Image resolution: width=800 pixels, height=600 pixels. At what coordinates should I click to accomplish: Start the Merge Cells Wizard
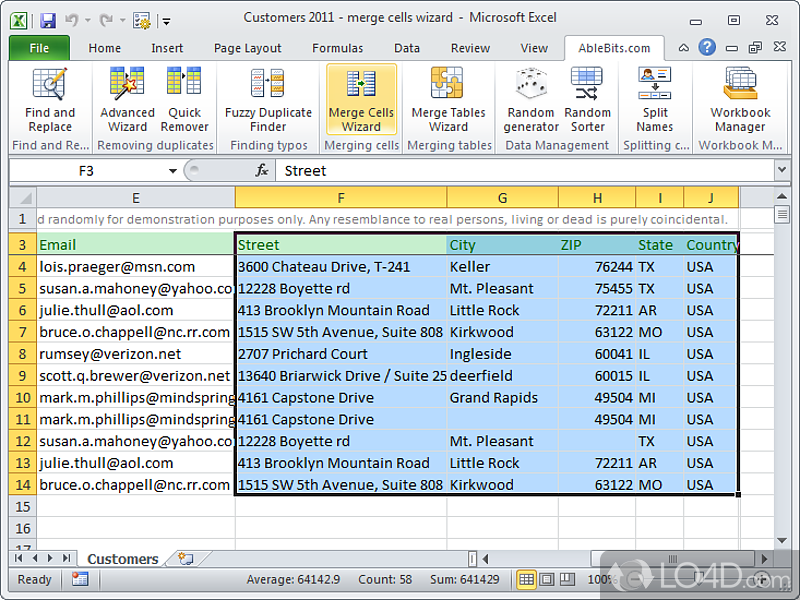(x=361, y=100)
